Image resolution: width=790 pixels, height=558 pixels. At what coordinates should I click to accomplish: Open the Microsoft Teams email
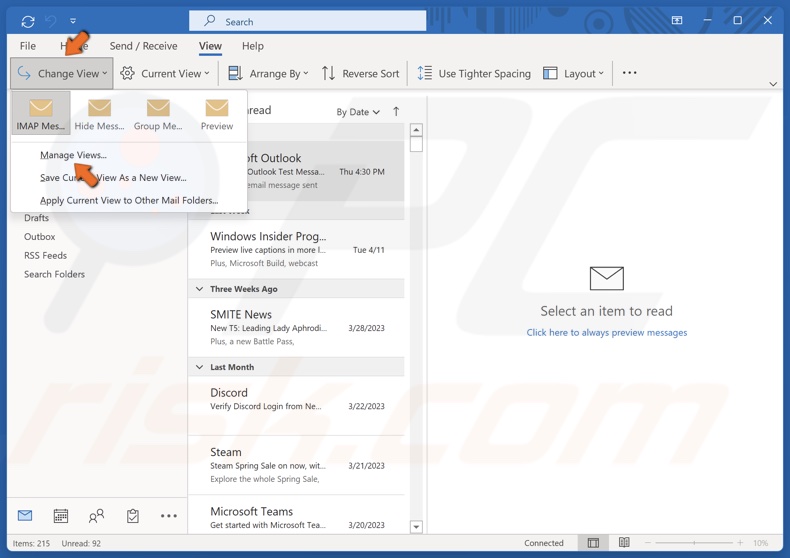(296, 515)
